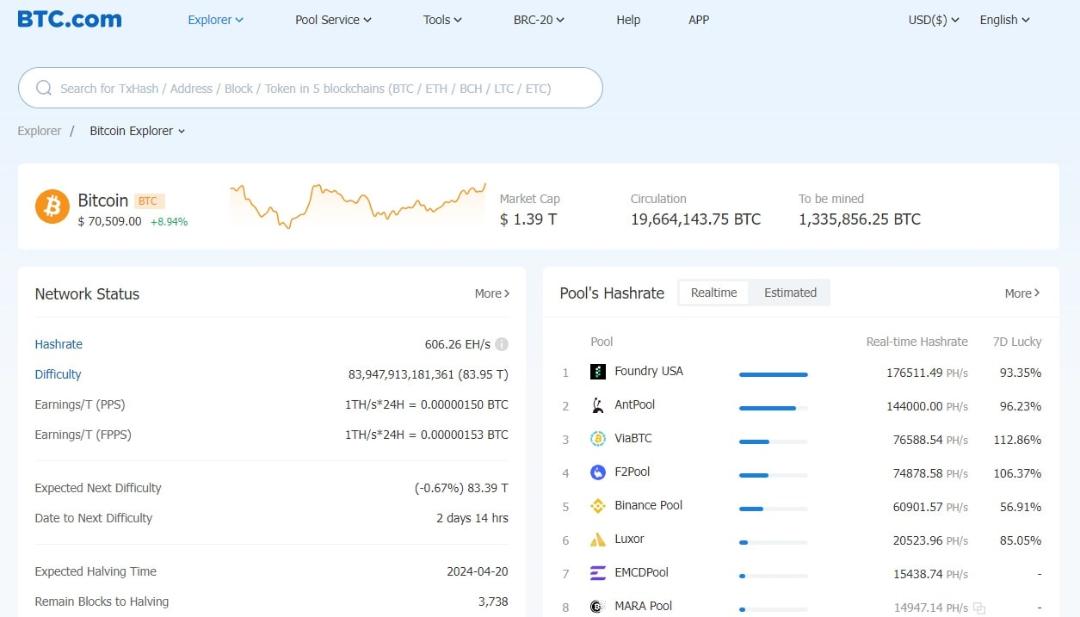Click the AntPool hashrate bar
Screen dimensions: 1080x617
(x=773, y=408)
